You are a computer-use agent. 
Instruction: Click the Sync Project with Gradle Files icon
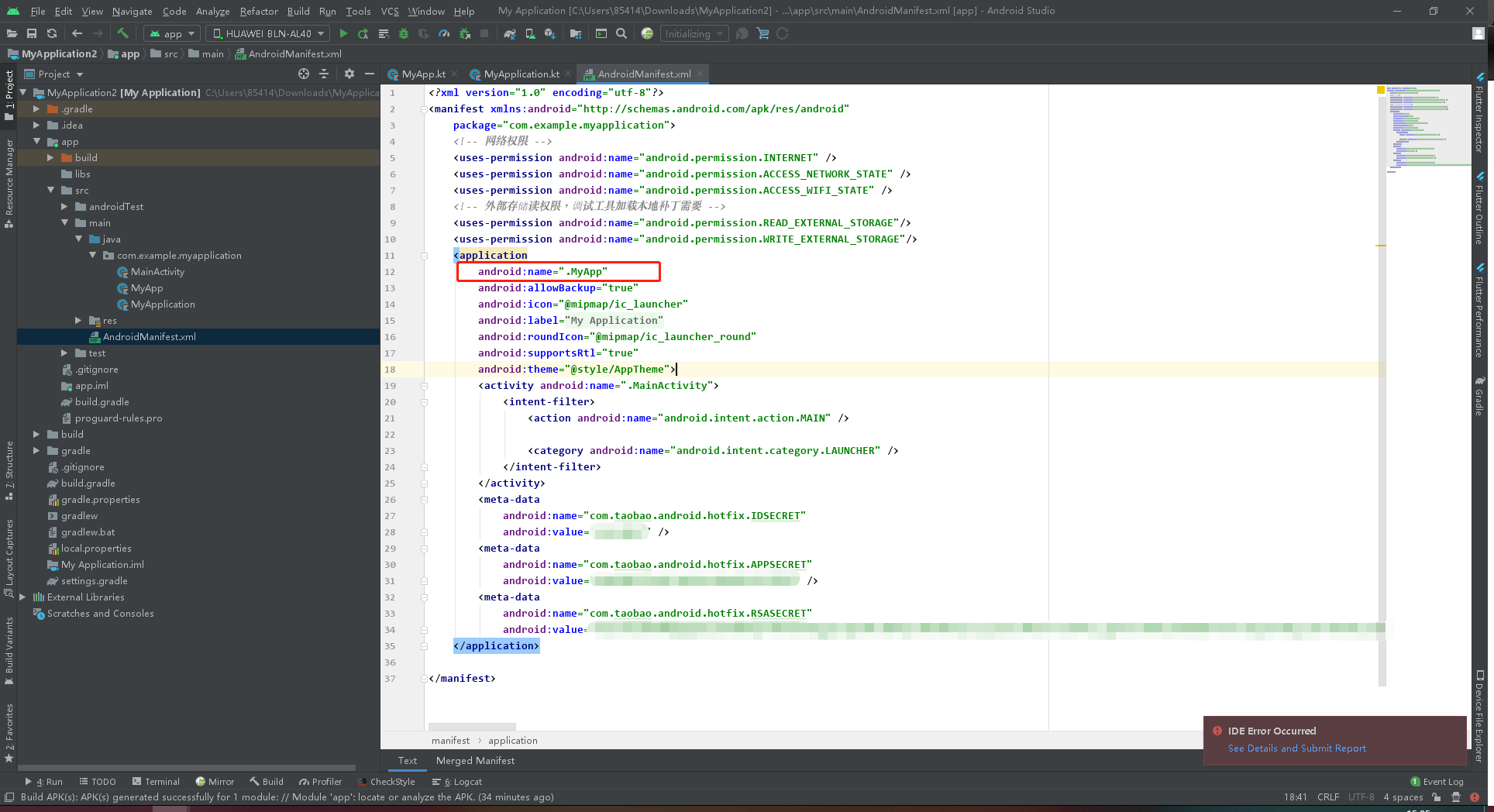[509, 33]
